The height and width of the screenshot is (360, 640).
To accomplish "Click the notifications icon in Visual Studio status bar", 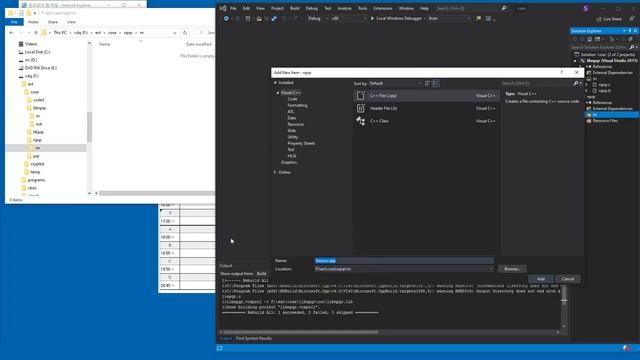I will point(626,348).
